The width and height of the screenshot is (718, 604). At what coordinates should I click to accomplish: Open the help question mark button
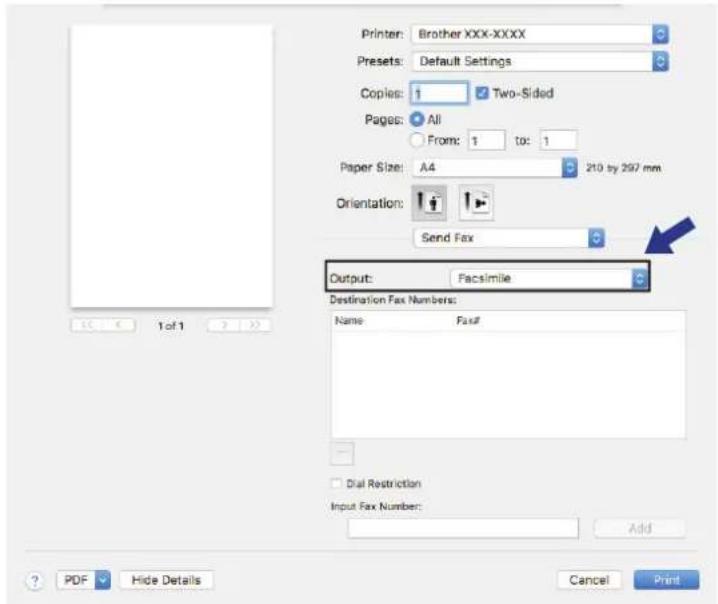click(34, 581)
